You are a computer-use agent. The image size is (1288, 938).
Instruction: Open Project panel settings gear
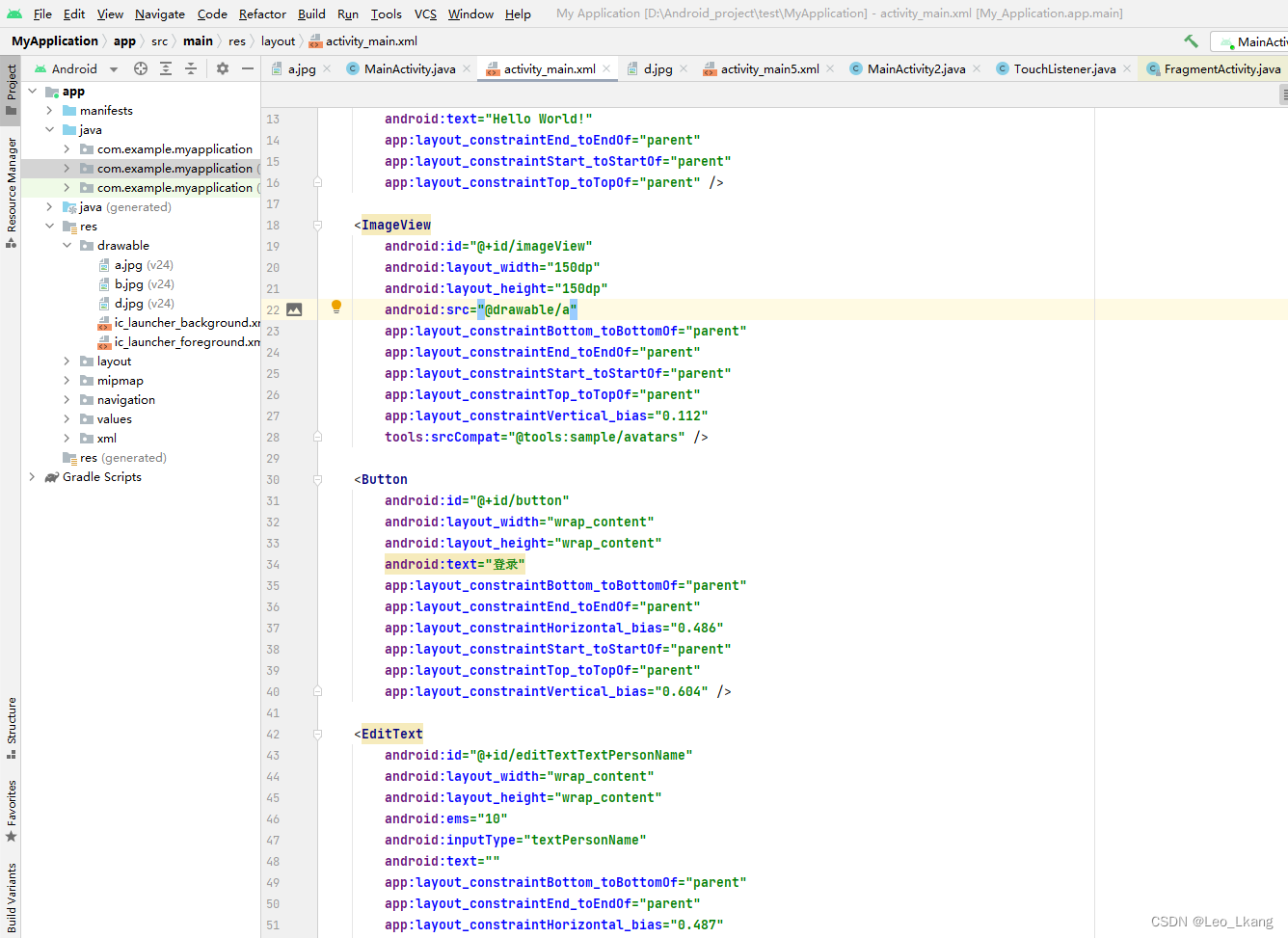pos(223,68)
